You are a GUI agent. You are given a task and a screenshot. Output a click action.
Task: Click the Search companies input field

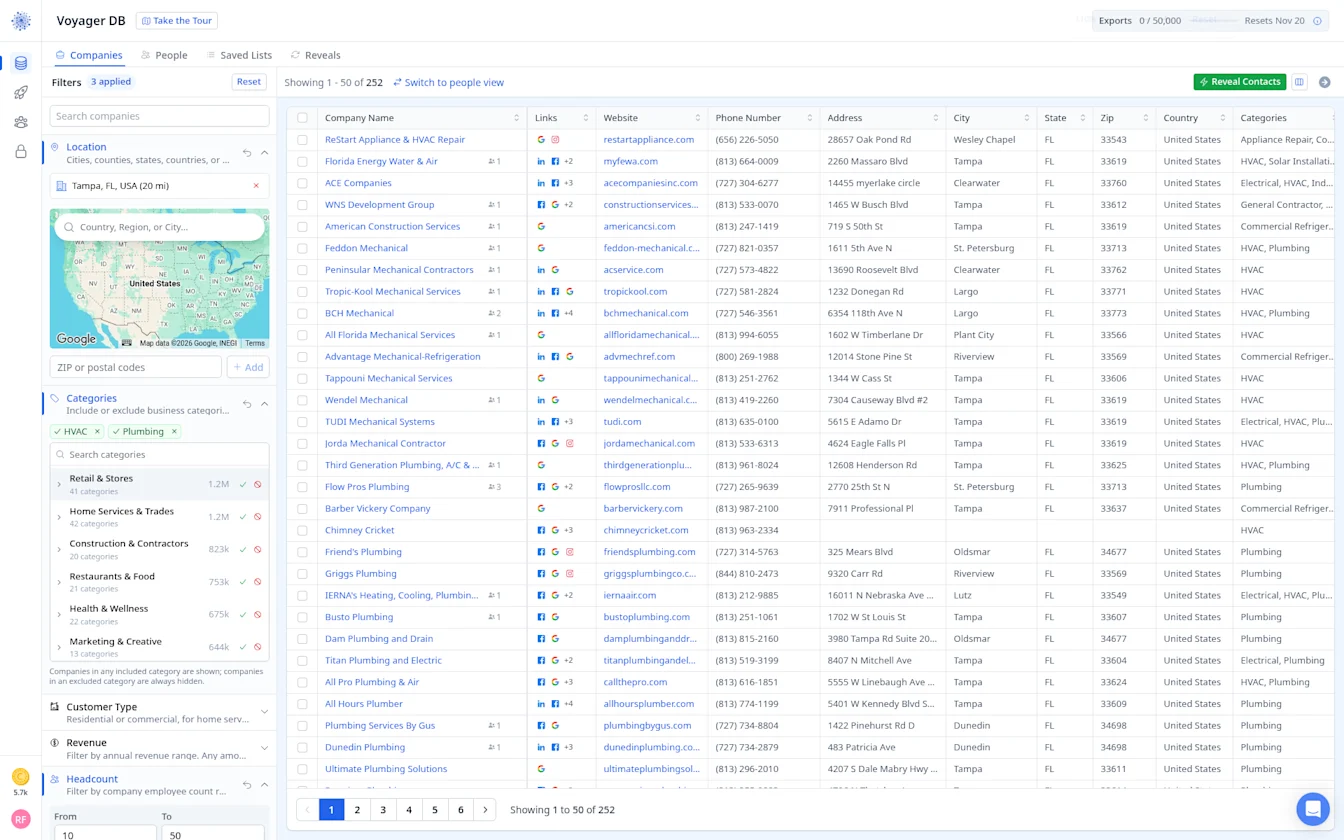pyautogui.click(x=160, y=116)
